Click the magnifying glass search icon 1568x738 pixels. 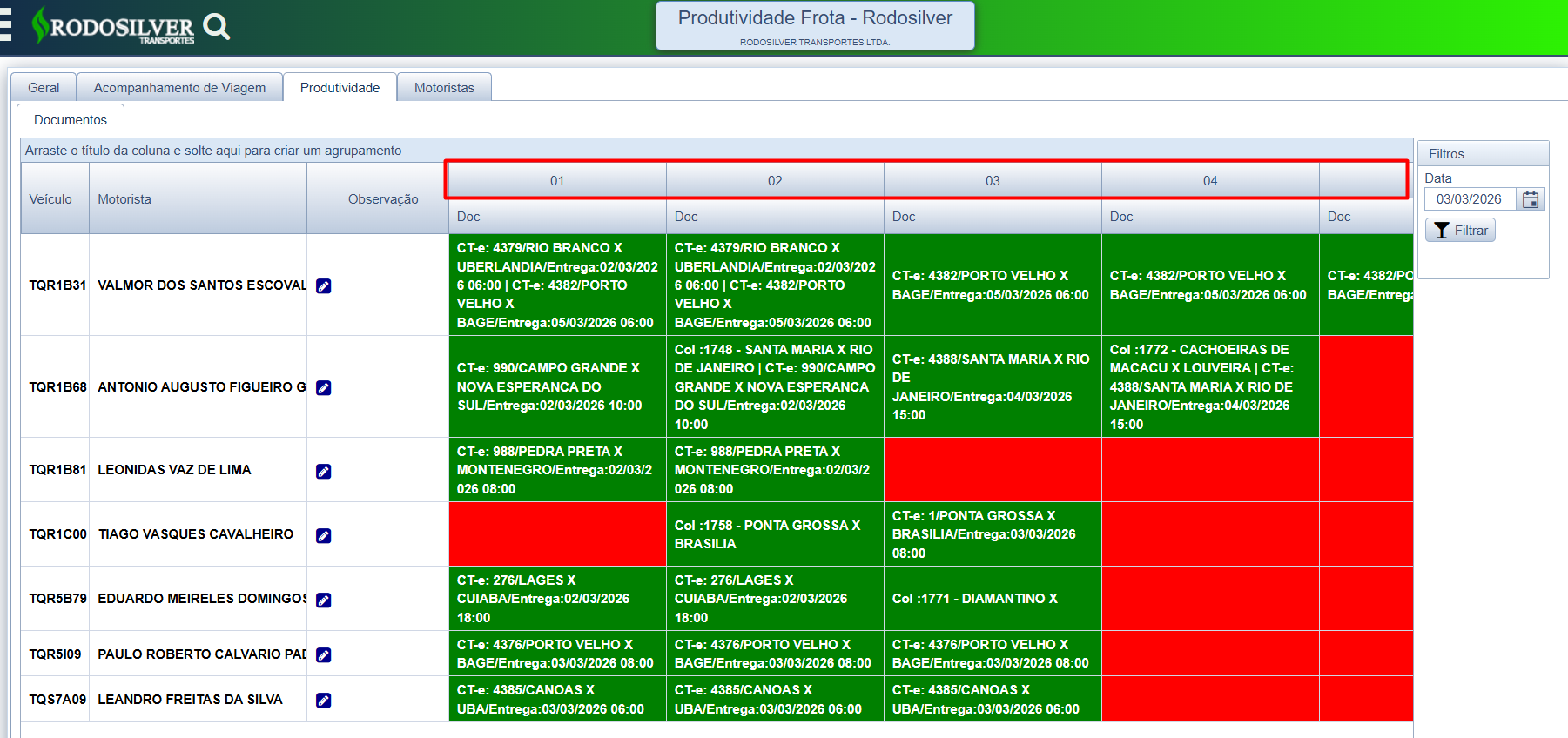[216, 27]
